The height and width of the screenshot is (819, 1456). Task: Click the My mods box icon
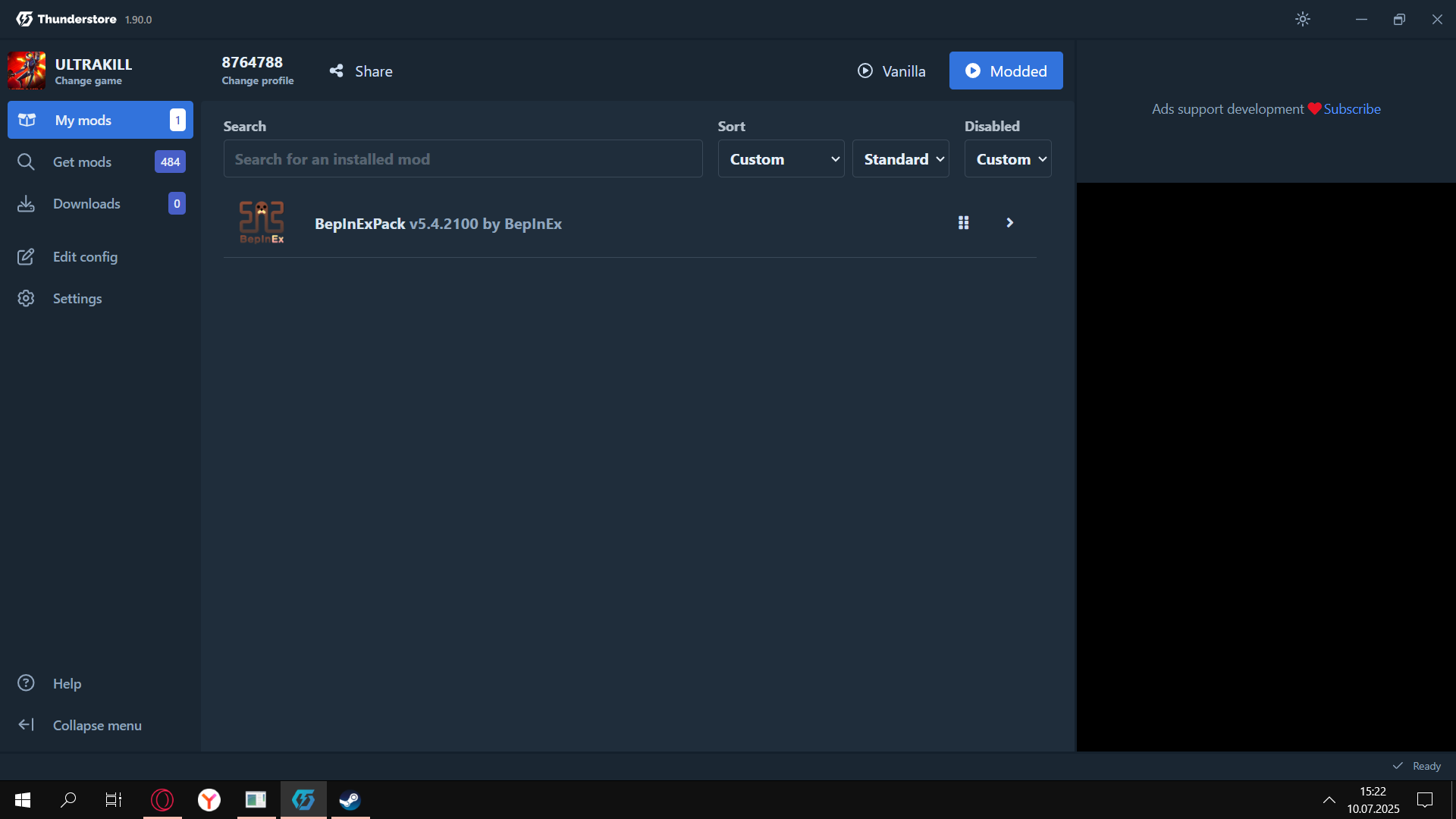point(27,120)
